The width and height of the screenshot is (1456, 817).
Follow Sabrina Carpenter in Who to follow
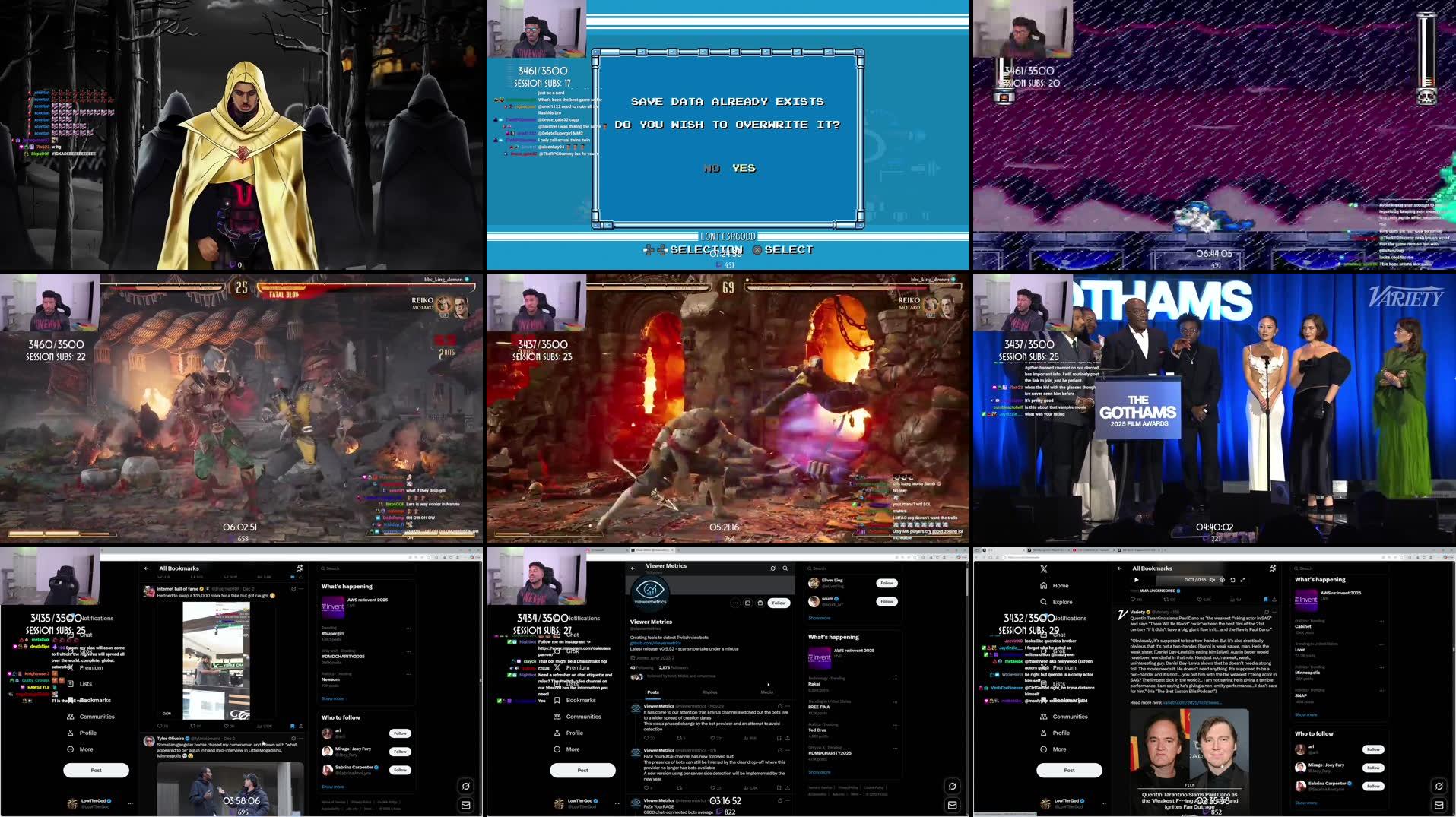click(x=1373, y=787)
